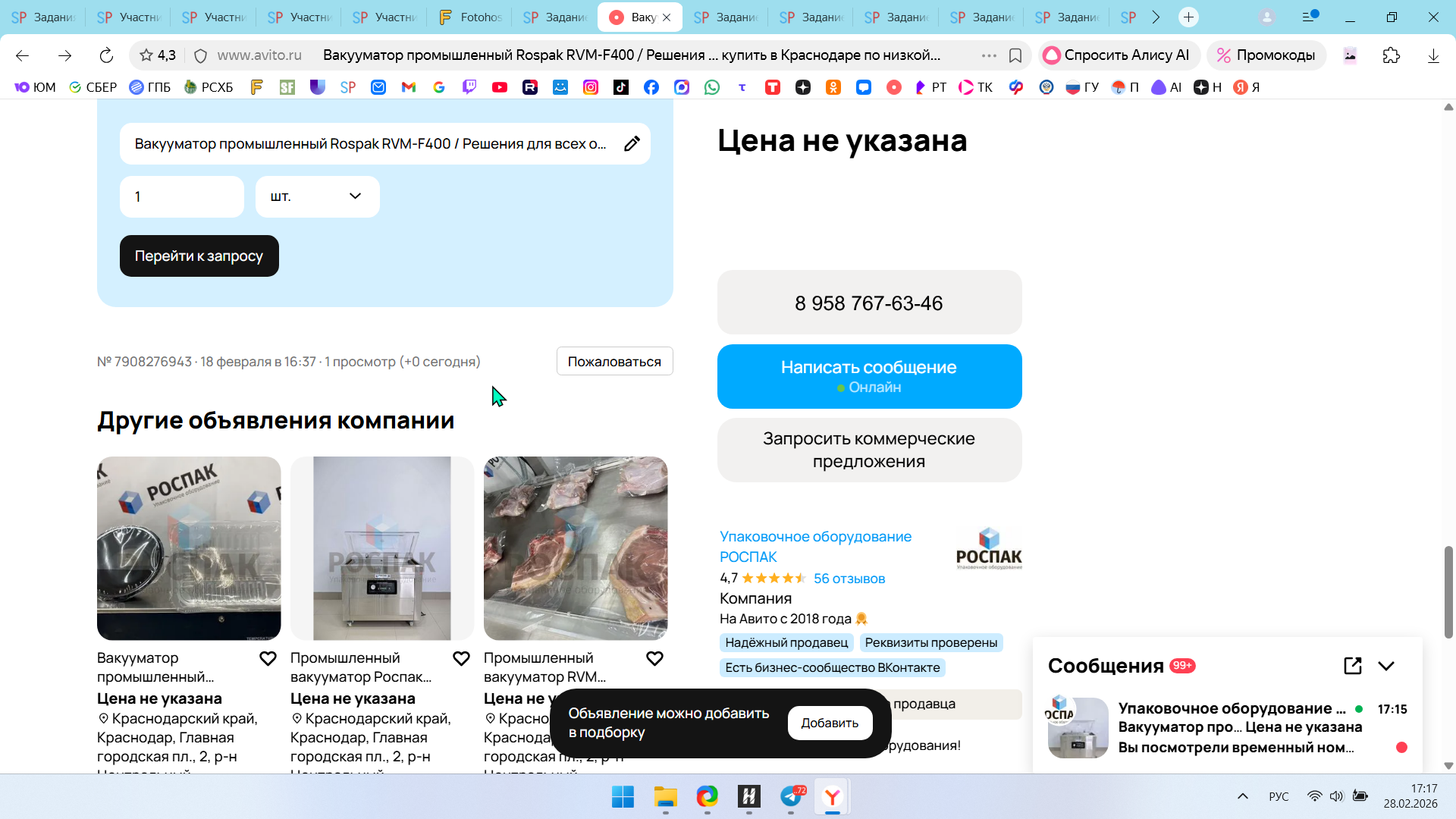Switch to the Fotohos browser tab
This screenshot has width=1456, height=819.
470,17
